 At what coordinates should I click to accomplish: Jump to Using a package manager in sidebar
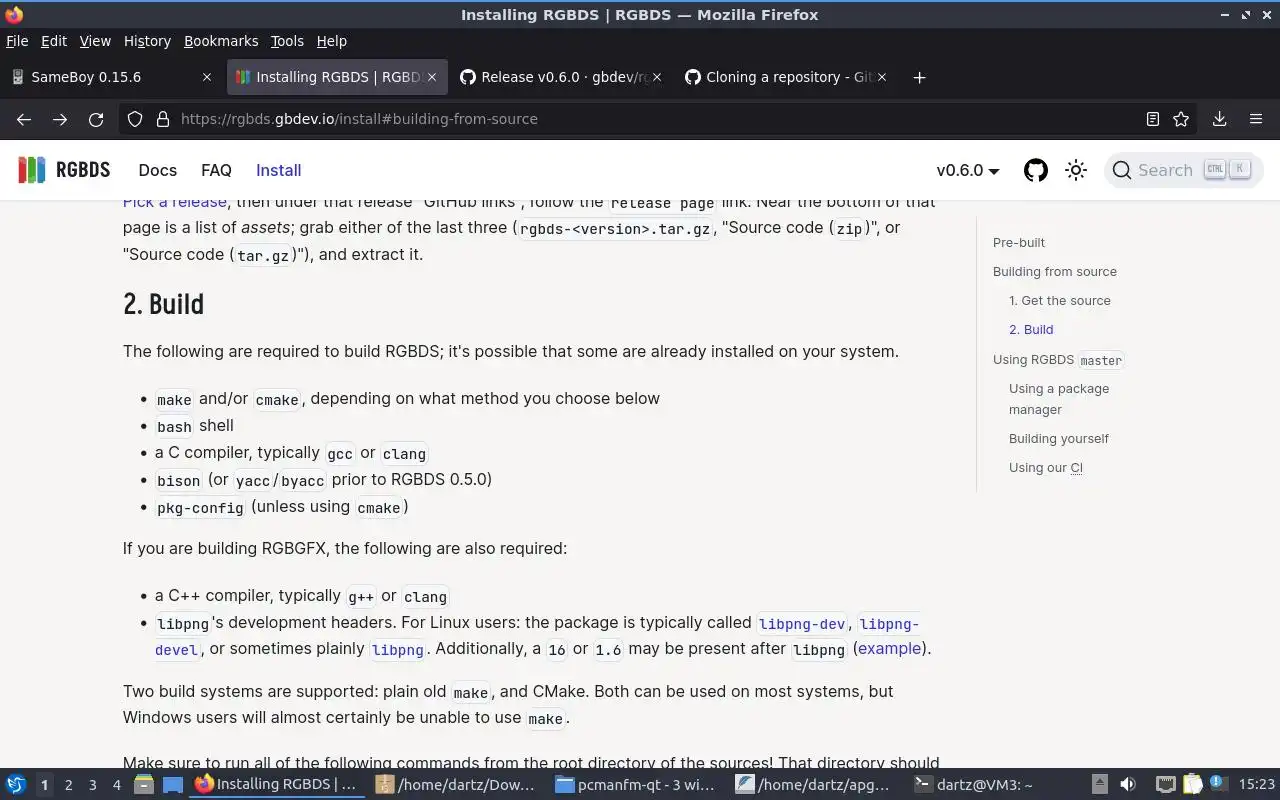pyautogui.click(x=1059, y=399)
